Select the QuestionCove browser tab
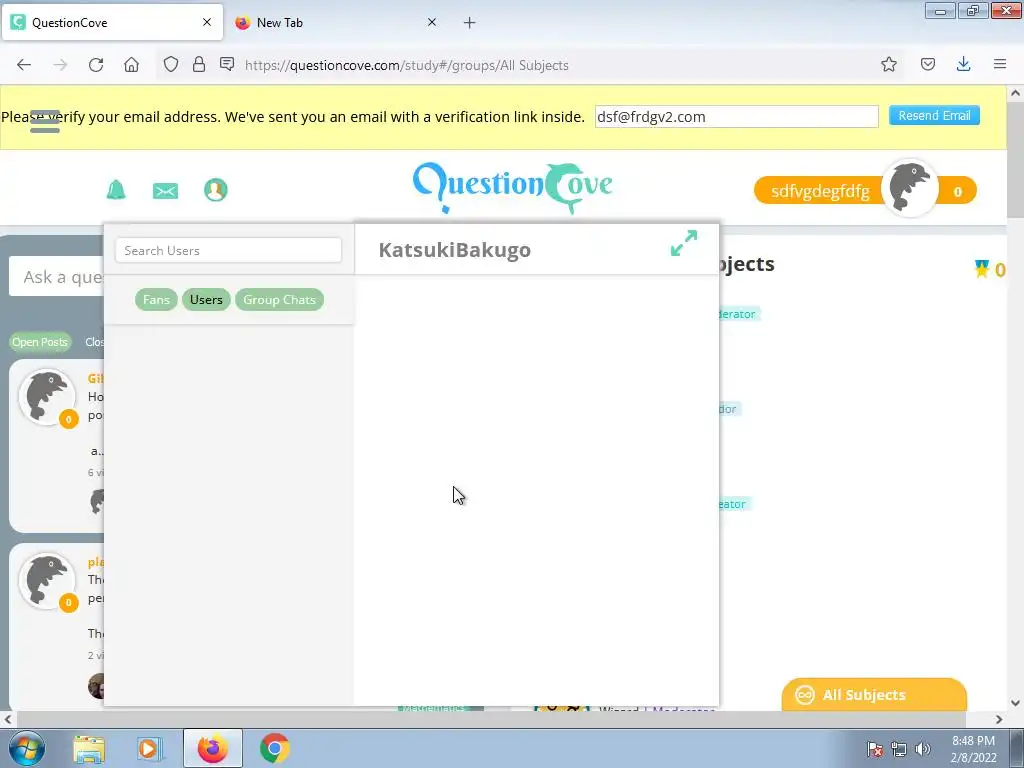1024x768 pixels. (112, 23)
